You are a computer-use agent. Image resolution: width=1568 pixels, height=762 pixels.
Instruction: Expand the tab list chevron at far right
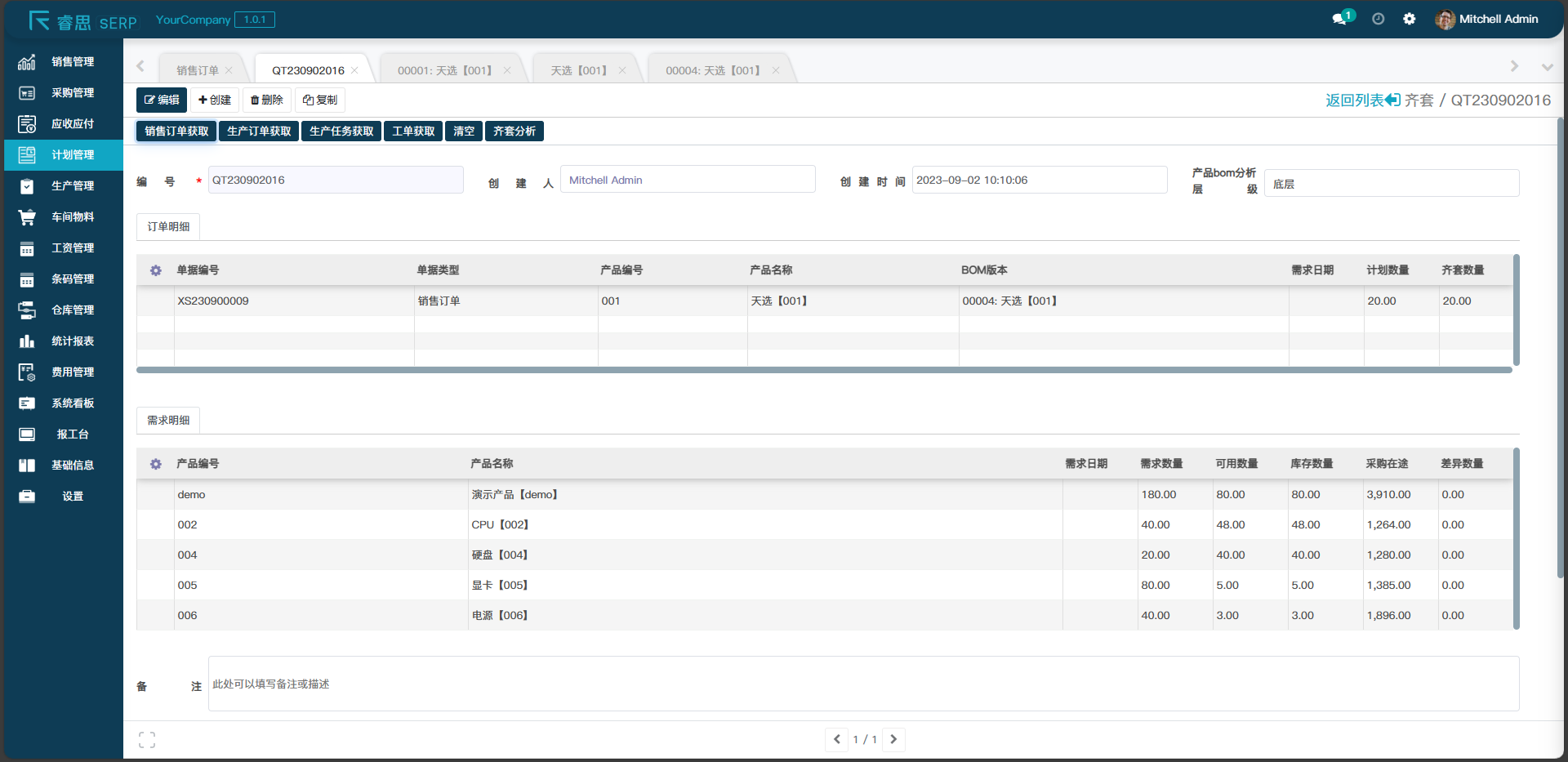(1547, 67)
